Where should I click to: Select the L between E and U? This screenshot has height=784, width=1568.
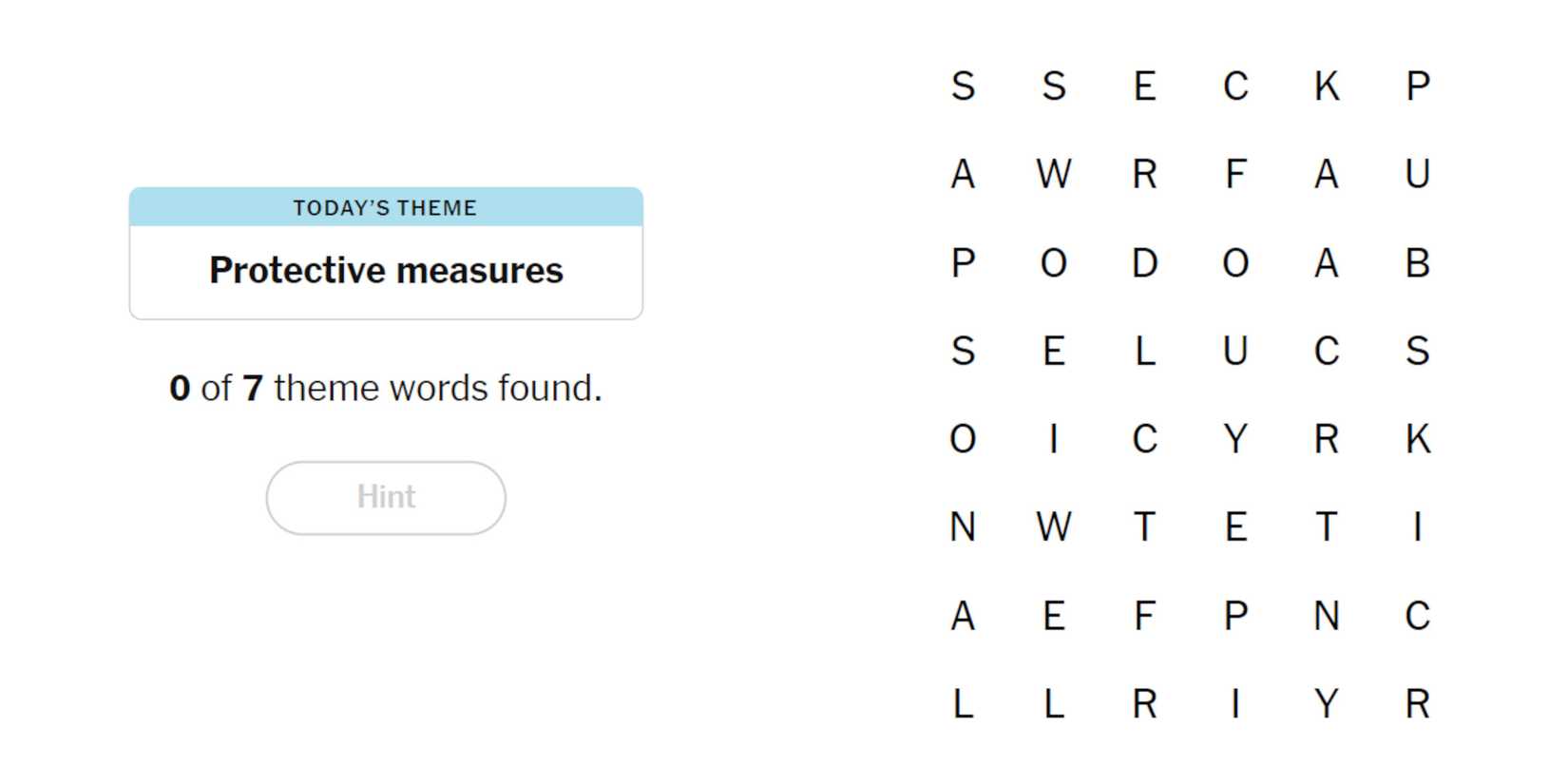[x=1144, y=352]
